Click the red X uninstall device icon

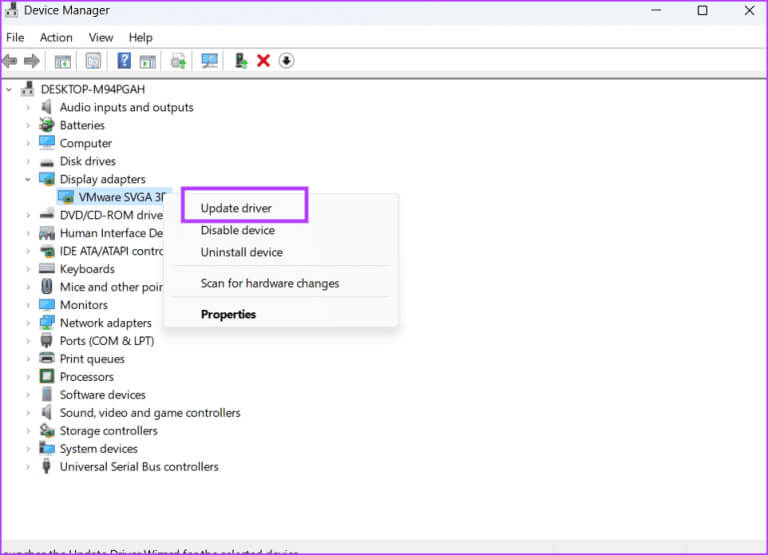(x=264, y=61)
